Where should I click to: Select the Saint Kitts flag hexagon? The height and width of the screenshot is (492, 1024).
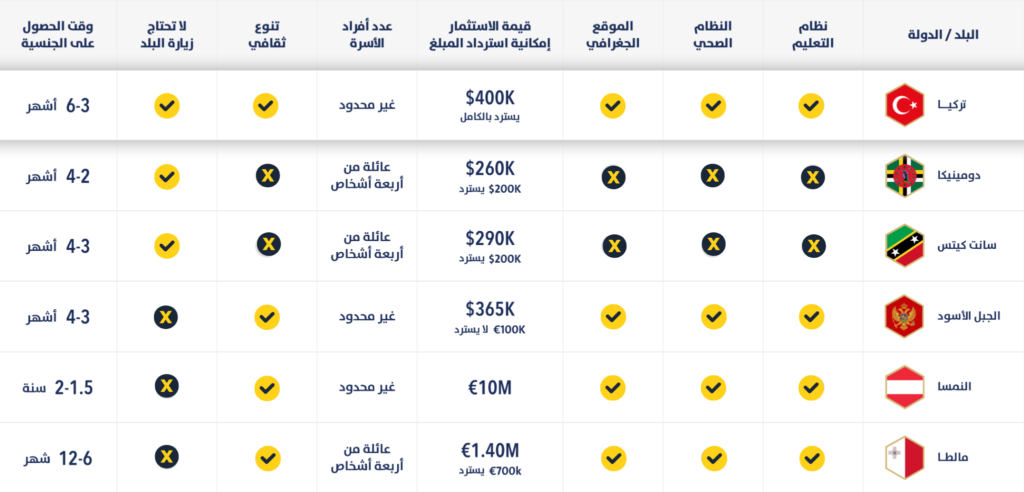click(x=904, y=246)
